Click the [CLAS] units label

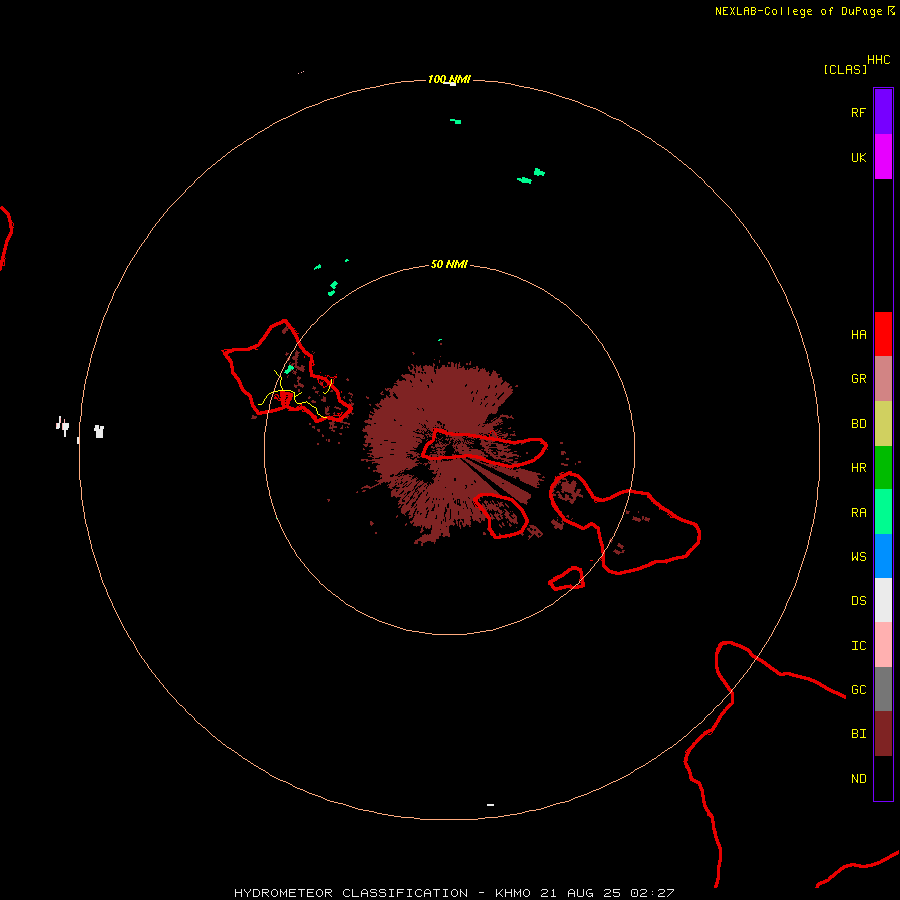(x=845, y=69)
